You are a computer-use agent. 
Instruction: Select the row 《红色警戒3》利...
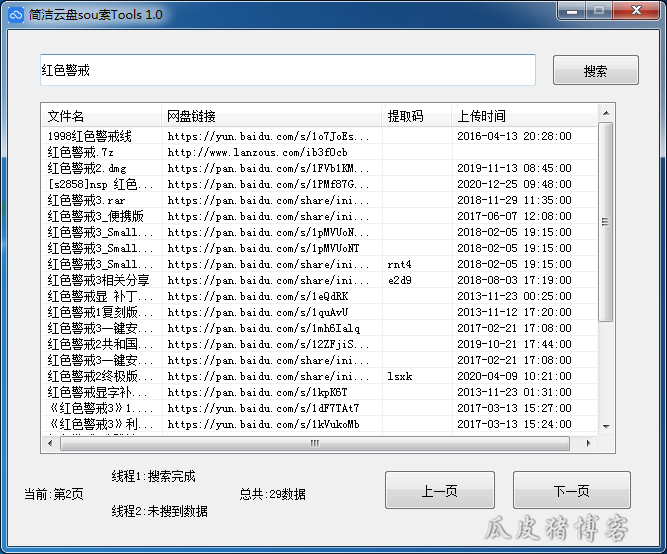point(319,424)
